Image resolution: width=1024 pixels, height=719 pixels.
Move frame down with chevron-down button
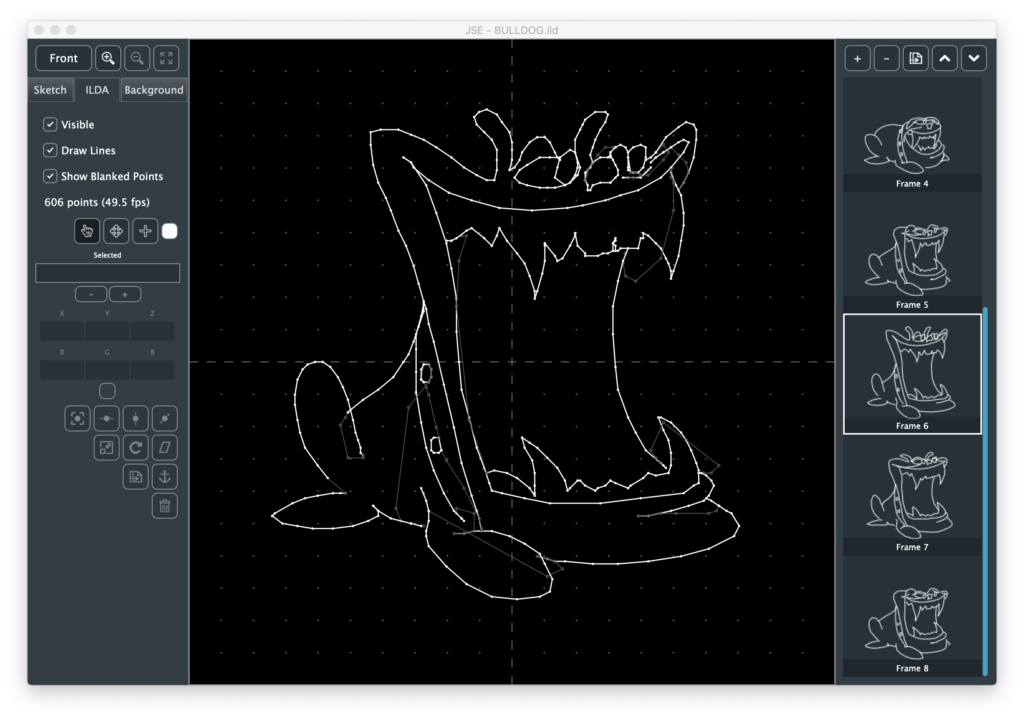tap(974, 59)
